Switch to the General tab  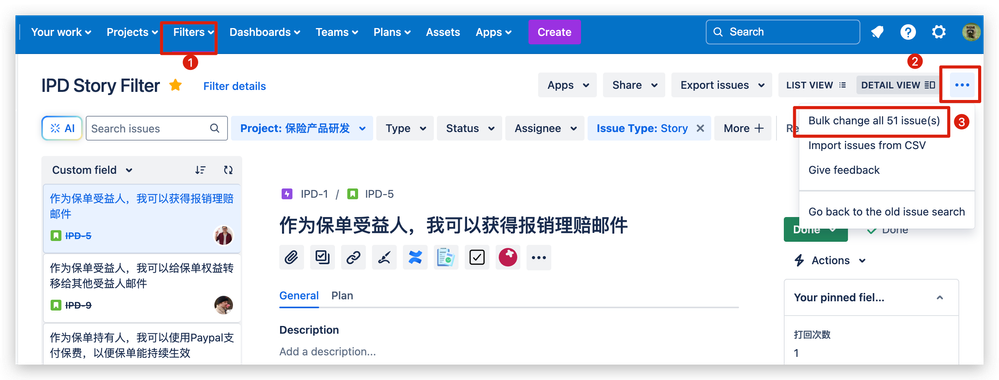299,296
